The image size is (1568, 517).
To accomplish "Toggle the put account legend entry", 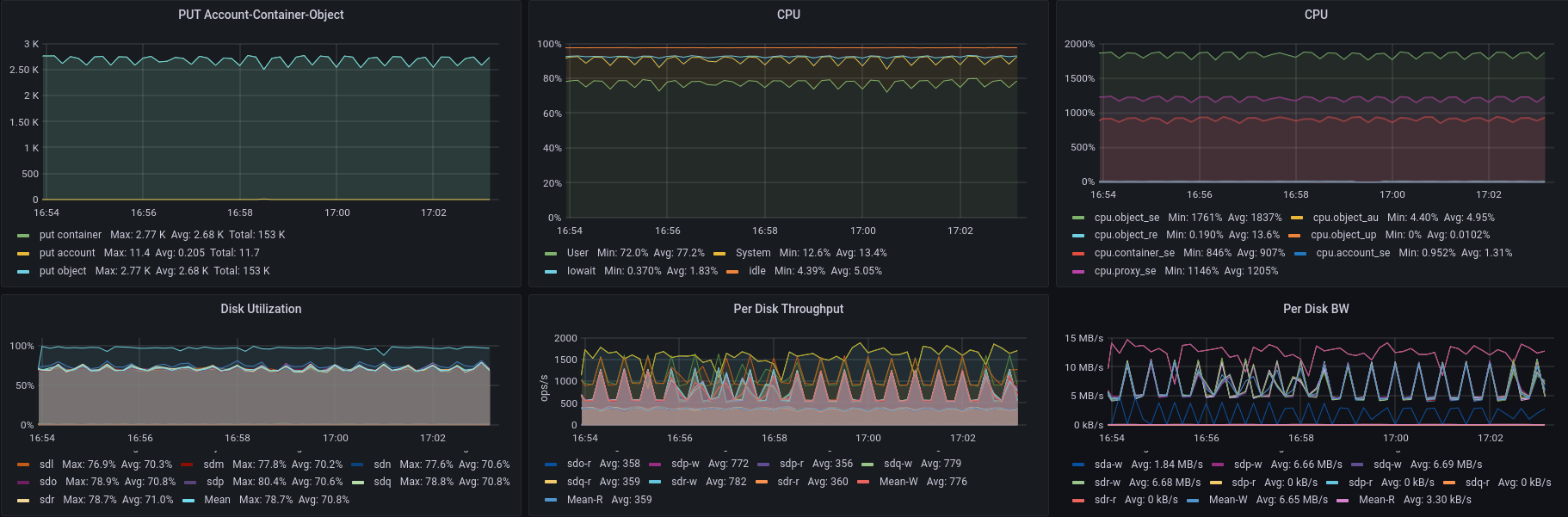I will (x=66, y=253).
